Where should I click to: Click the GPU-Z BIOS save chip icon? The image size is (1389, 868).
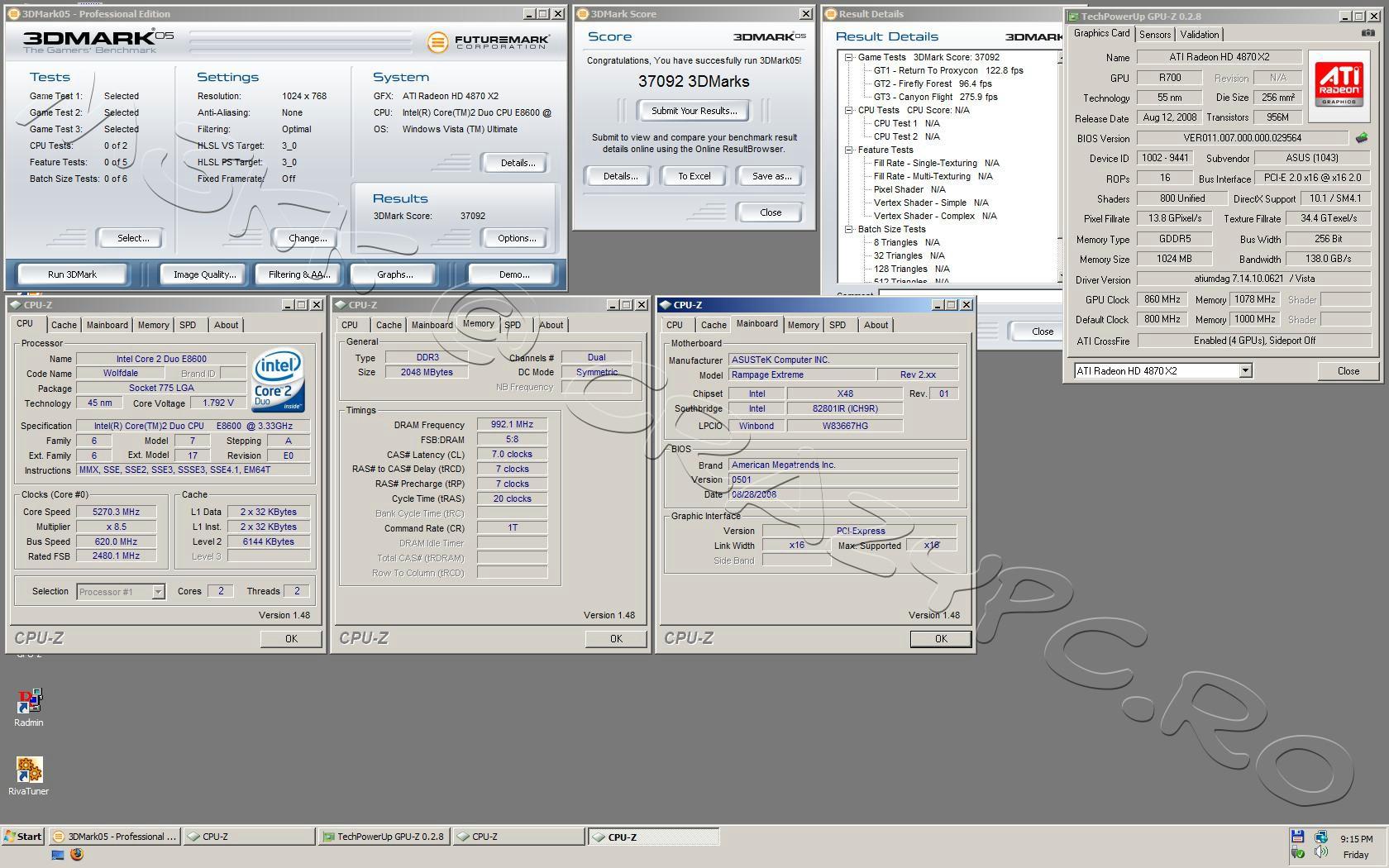pyautogui.click(x=1362, y=138)
